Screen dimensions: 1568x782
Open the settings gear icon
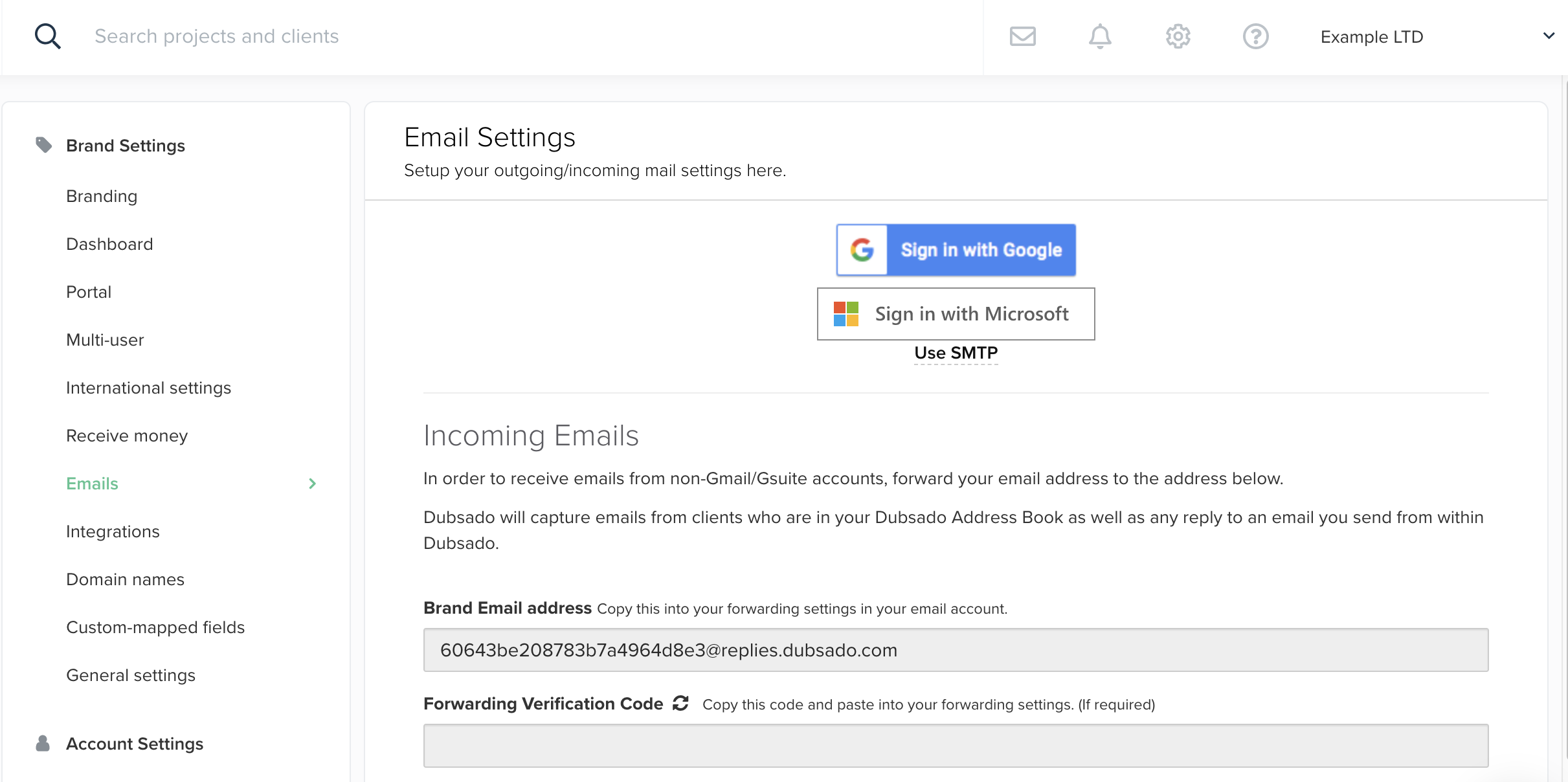[x=1178, y=36]
